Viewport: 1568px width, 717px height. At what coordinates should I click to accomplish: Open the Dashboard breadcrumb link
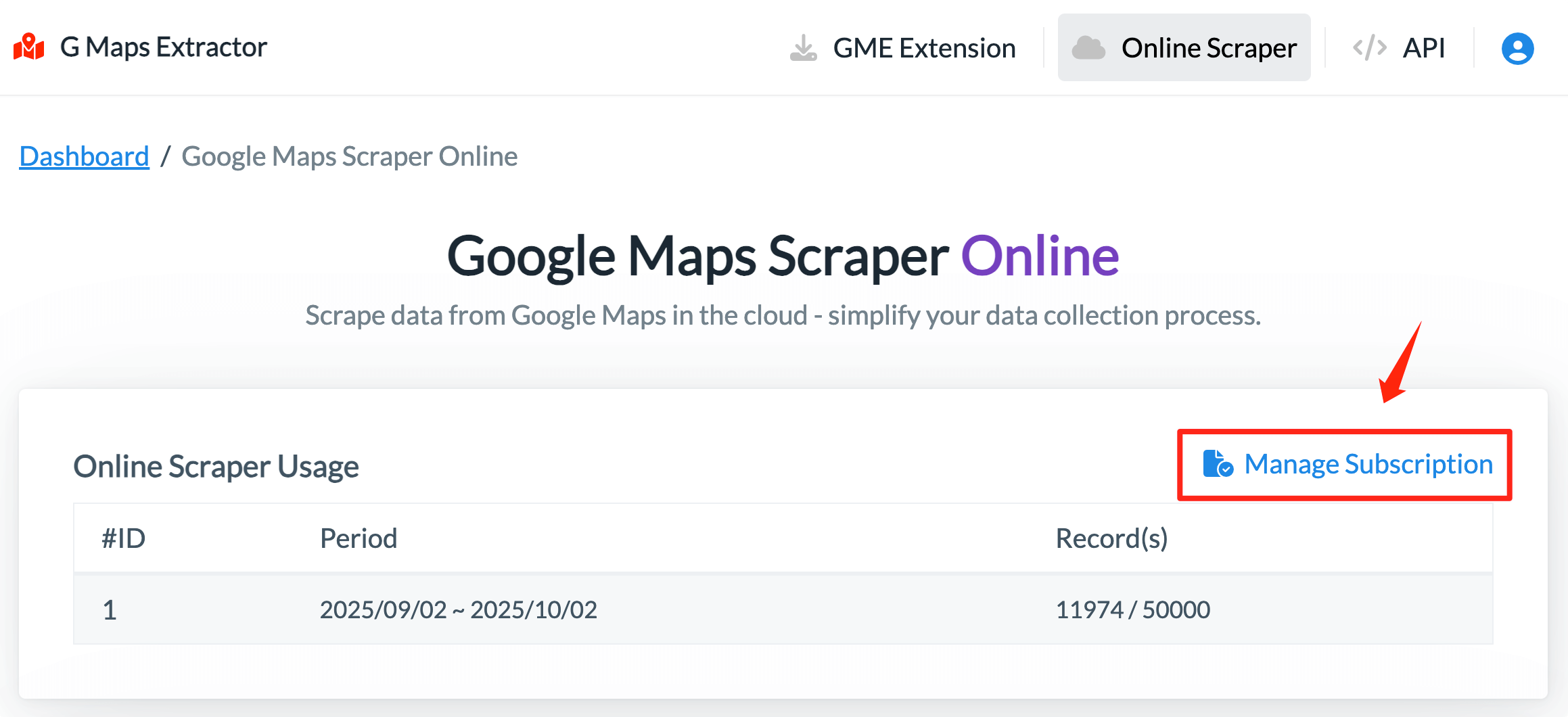(85, 156)
